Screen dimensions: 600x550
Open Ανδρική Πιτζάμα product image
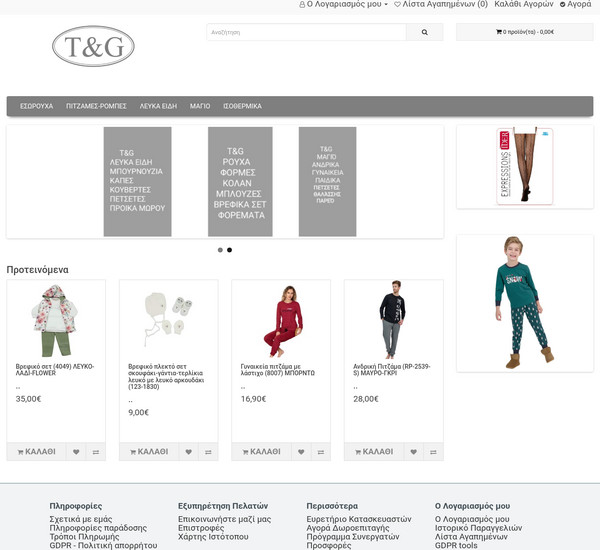coord(393,321)
